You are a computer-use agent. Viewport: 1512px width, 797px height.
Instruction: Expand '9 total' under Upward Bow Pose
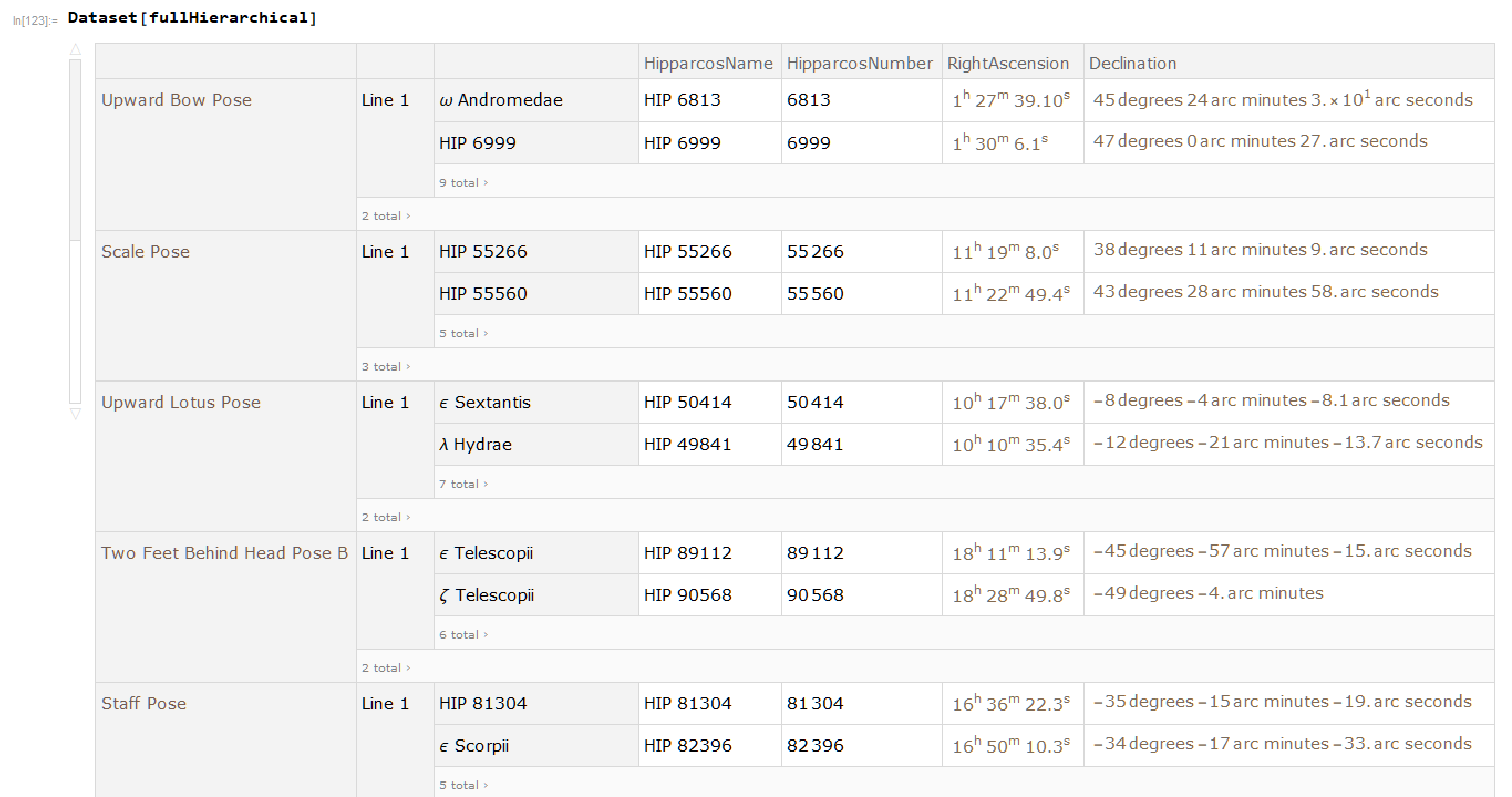(x=464, y=183)
